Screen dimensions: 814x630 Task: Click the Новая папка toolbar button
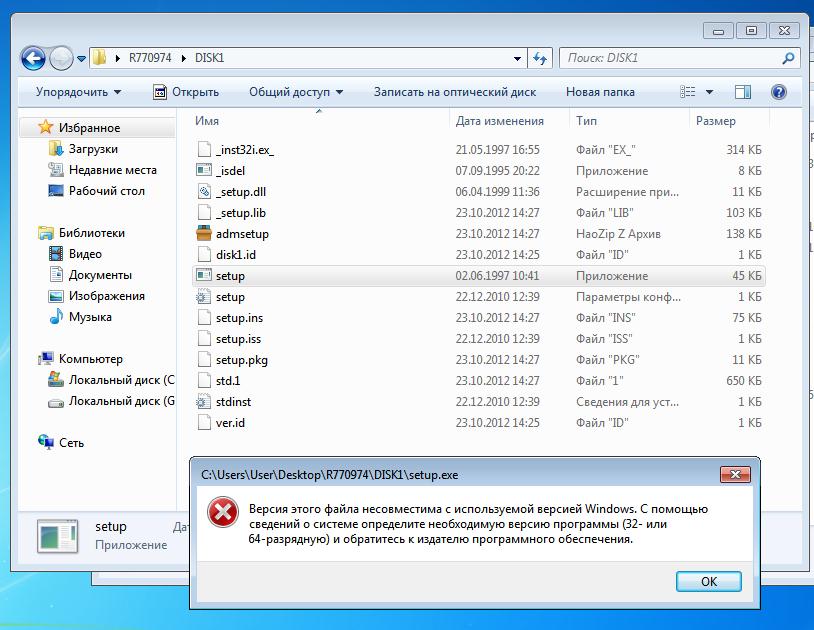click(600, 92)
